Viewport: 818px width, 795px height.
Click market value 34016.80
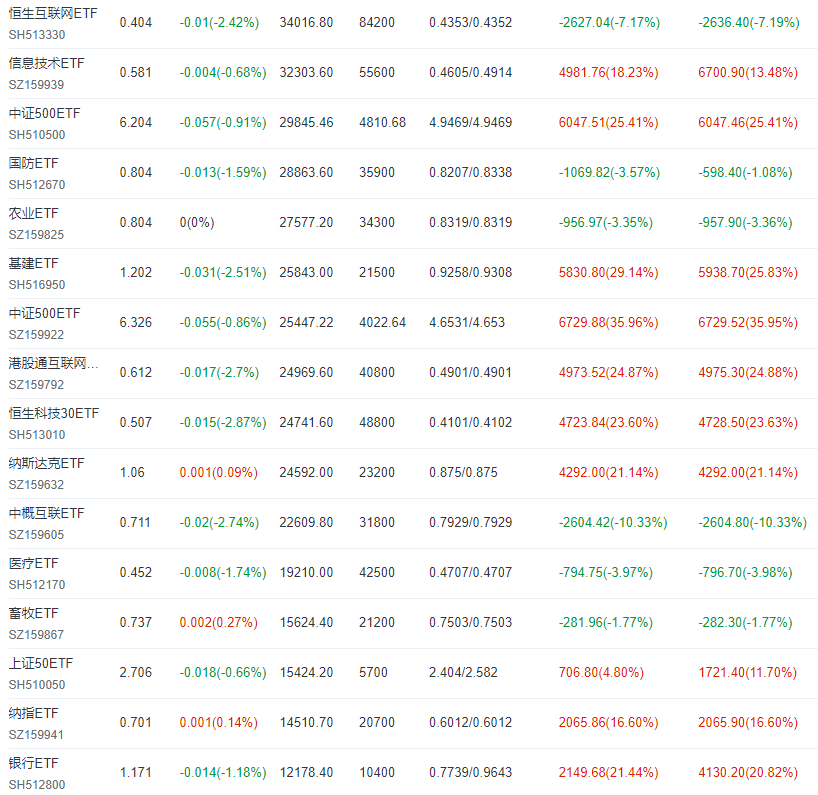pyautogui.click(x=306, y=23)
